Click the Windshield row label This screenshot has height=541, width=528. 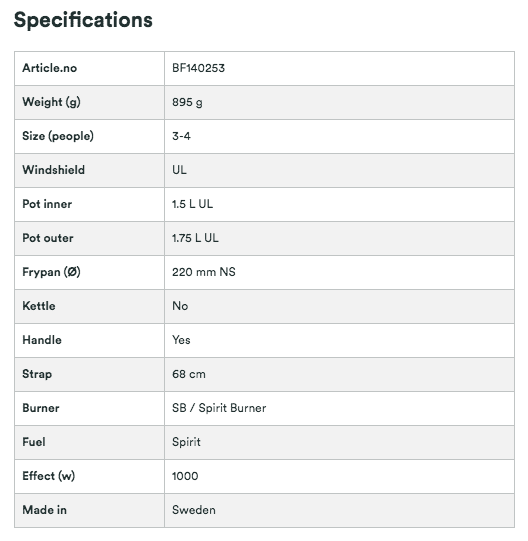coord(53,170)
